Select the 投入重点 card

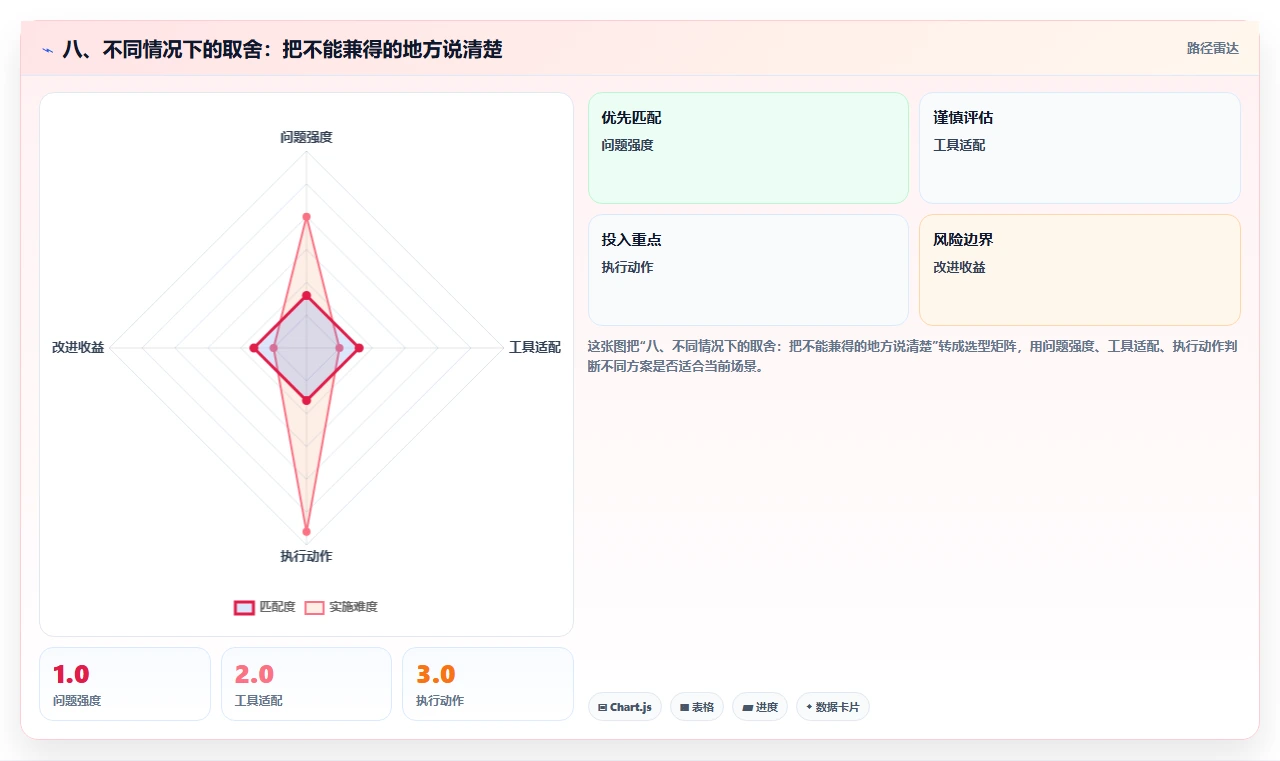pos(748,270)
